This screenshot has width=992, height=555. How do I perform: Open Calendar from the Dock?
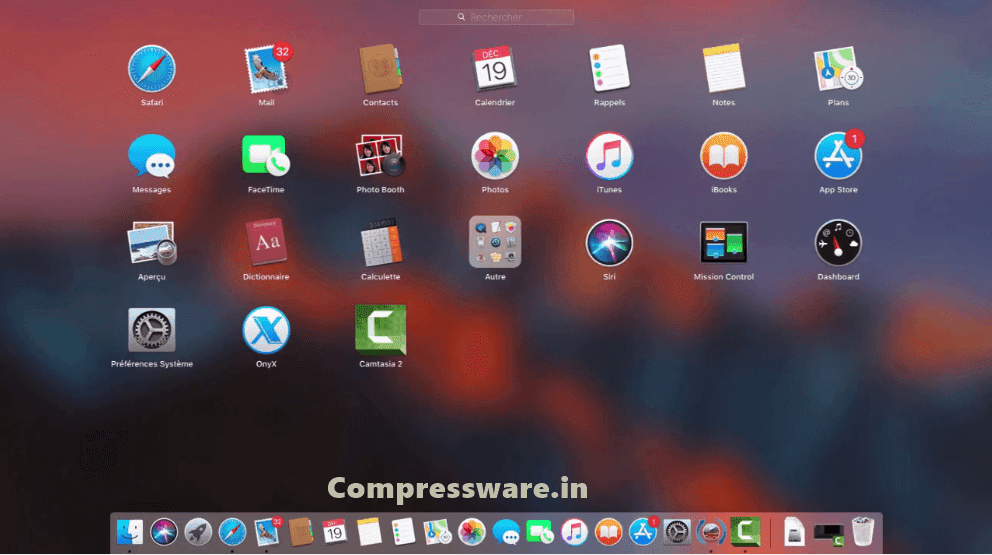pos(335,532)
